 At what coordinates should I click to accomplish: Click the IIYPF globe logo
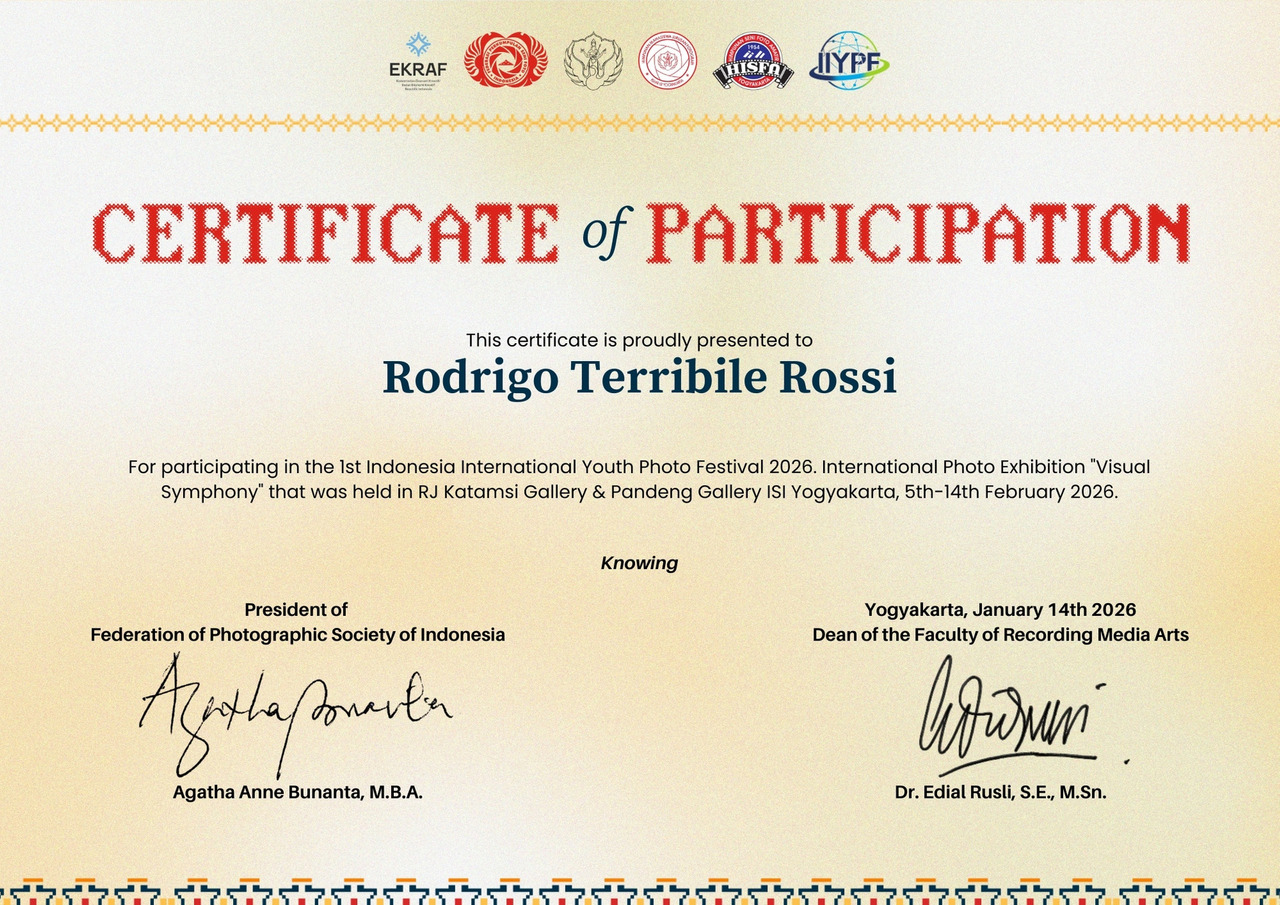[848, 61]
